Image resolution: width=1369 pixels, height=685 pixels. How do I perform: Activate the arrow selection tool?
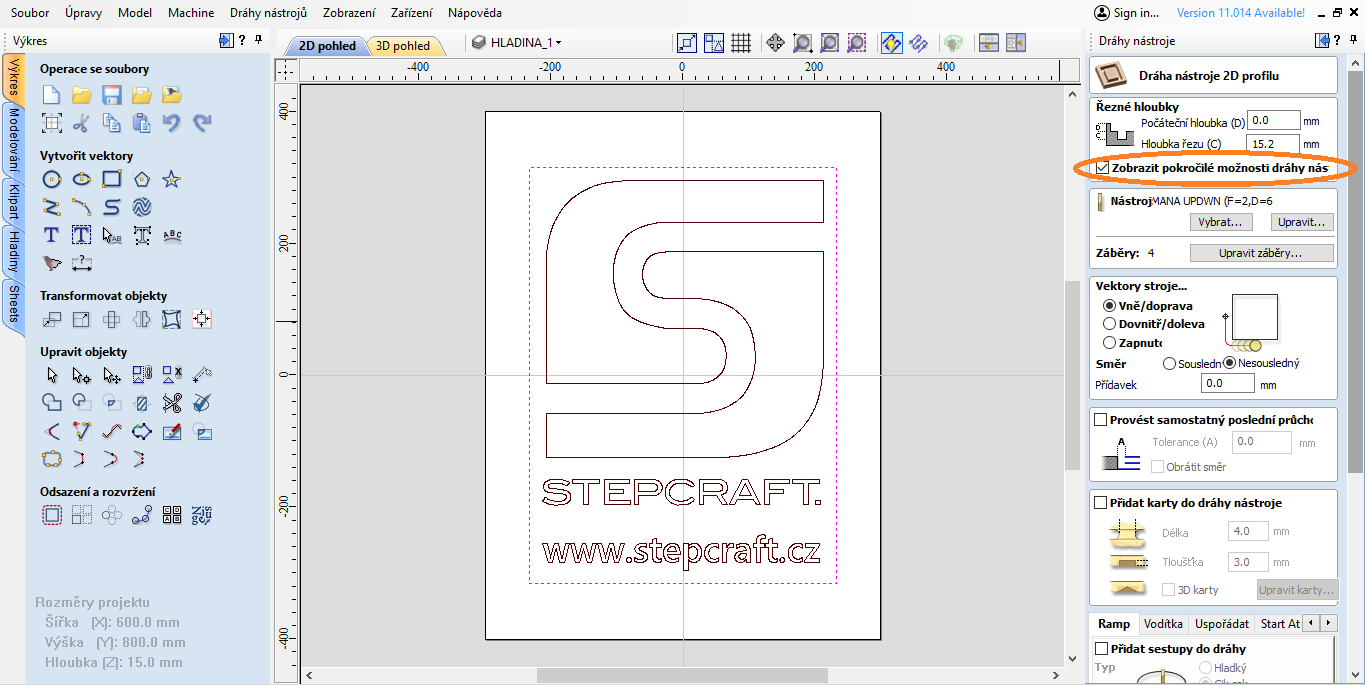click(x=52, y=375)
